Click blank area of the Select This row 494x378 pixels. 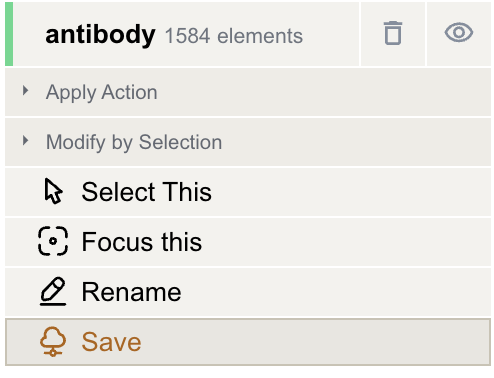coord(333,192)
